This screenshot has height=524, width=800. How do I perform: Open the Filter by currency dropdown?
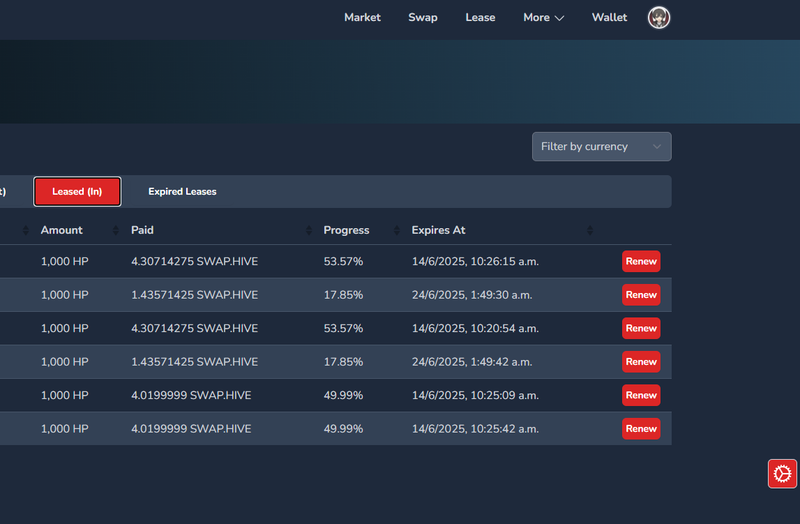click(x=602, y=147)
